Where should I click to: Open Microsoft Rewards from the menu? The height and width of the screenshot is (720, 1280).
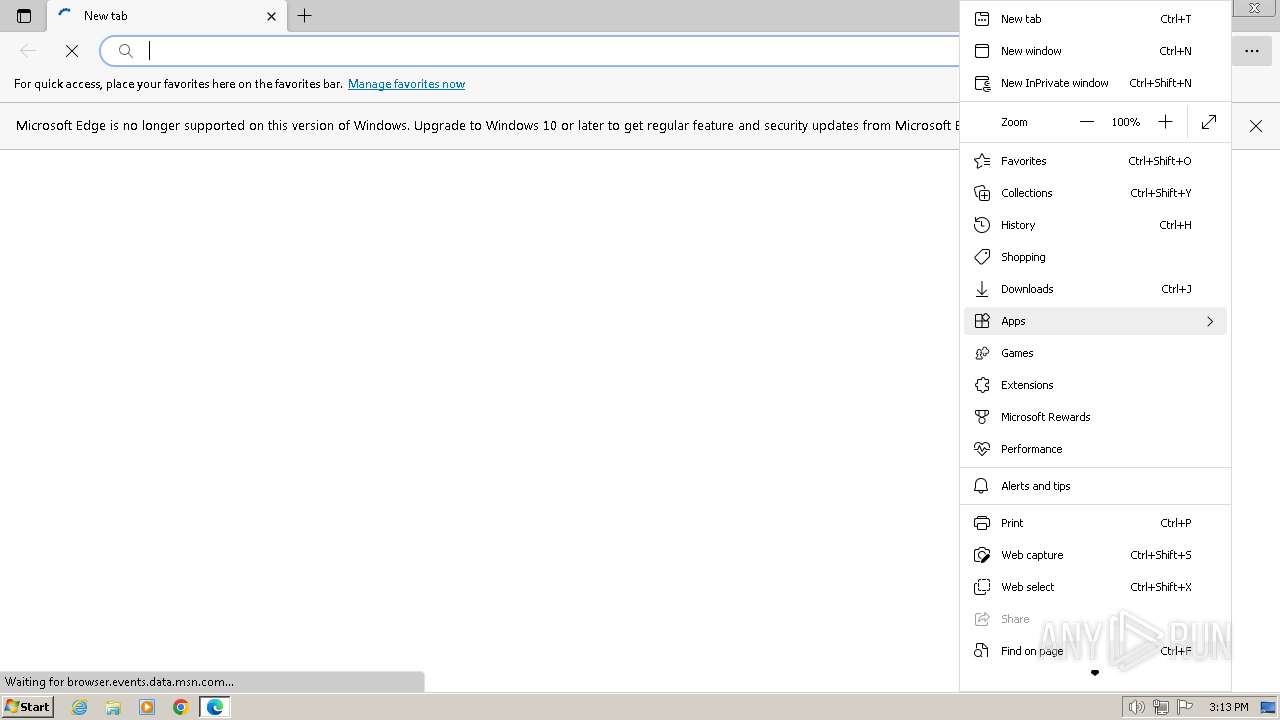[1095, 417]
